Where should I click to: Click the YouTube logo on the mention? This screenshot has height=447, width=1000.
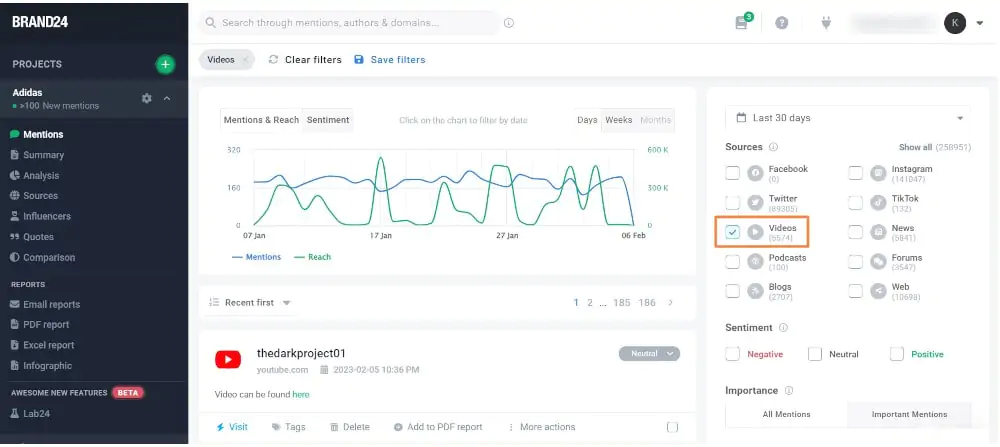tap(229, 360)
